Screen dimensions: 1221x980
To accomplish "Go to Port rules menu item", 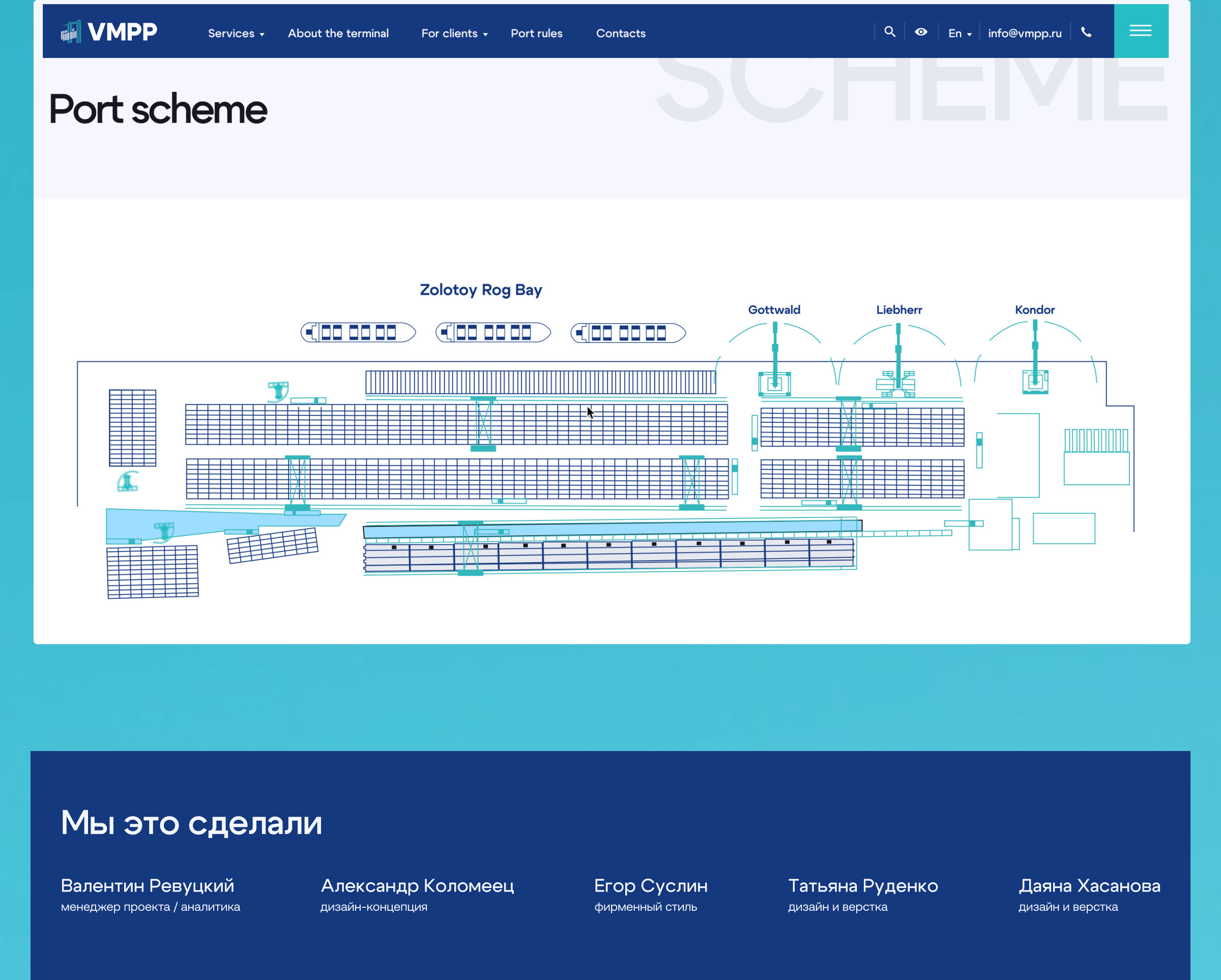I will coord(536,34).
